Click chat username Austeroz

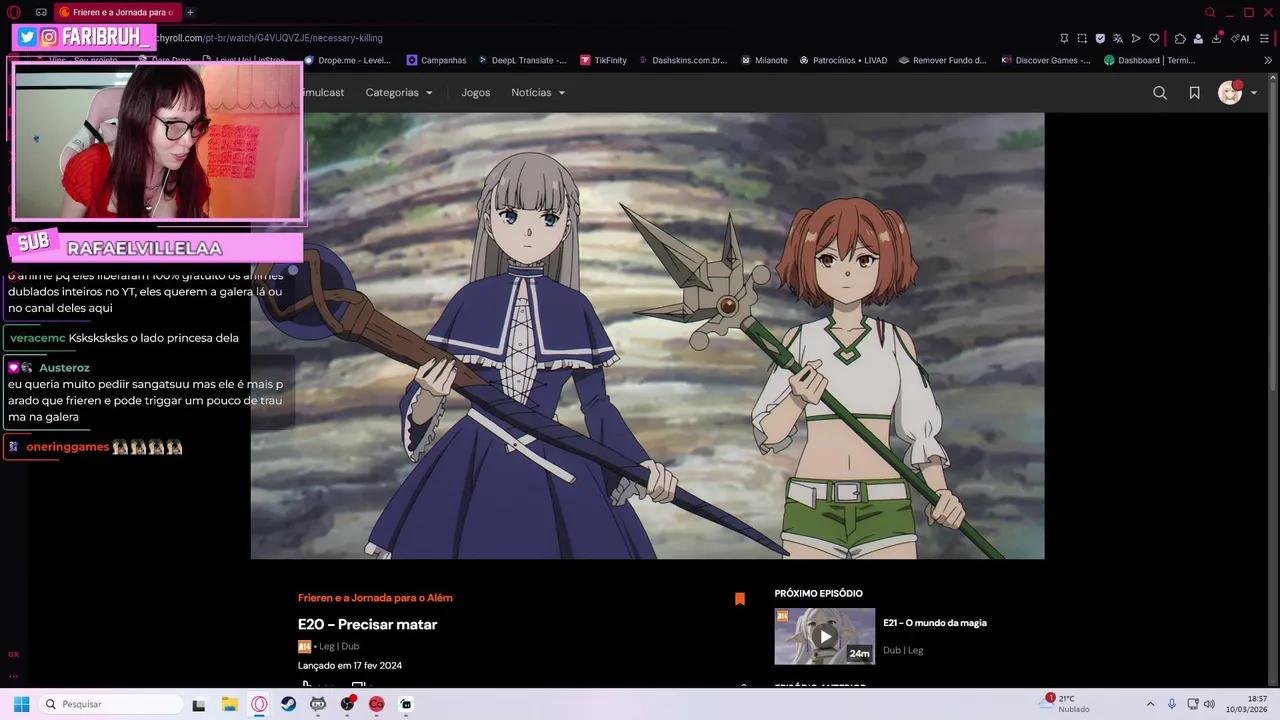pyautogui.click(x=64, y=368)
